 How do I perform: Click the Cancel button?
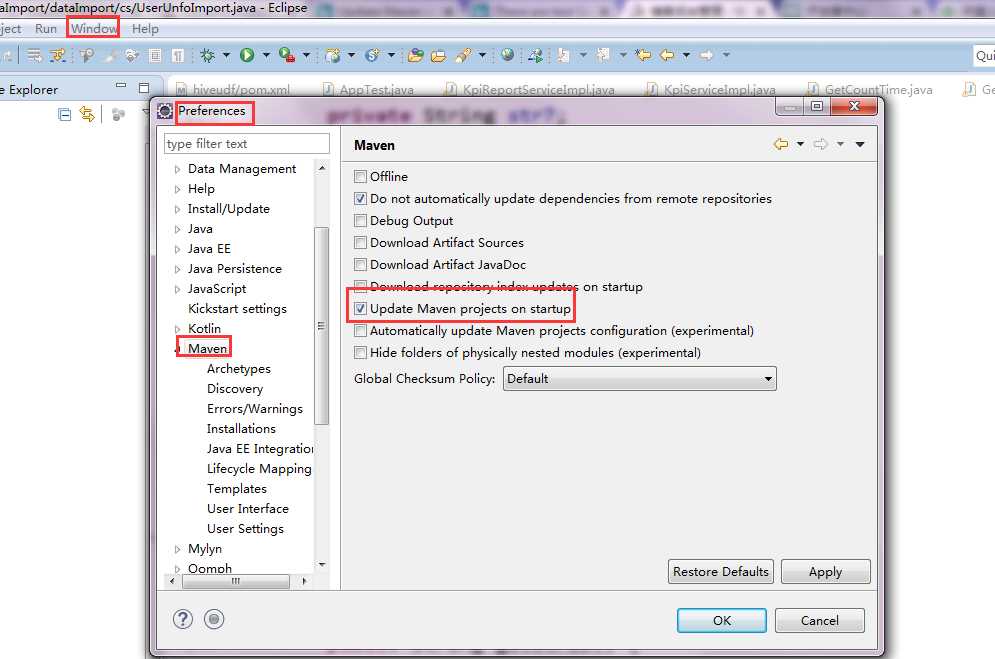819,620
